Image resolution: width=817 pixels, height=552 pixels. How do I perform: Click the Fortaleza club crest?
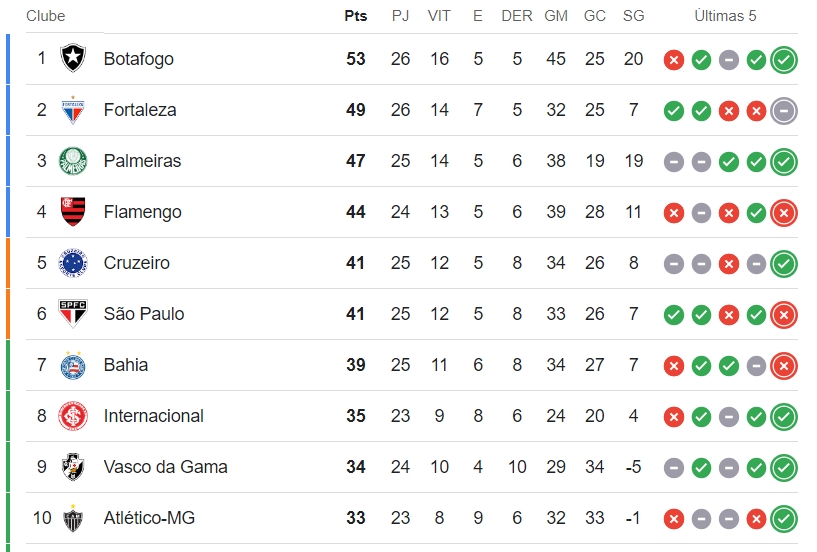pos(73,109)
